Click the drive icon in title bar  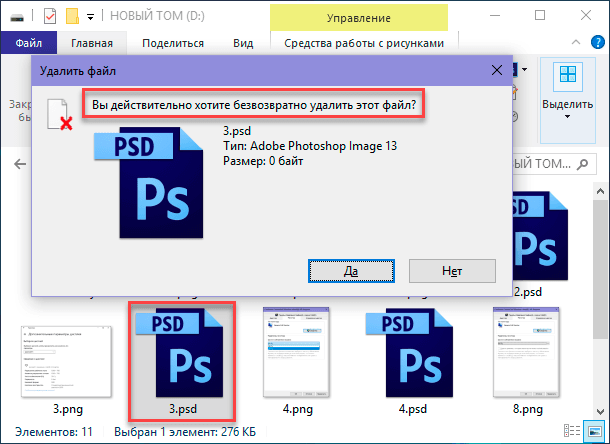coord(17,17)
